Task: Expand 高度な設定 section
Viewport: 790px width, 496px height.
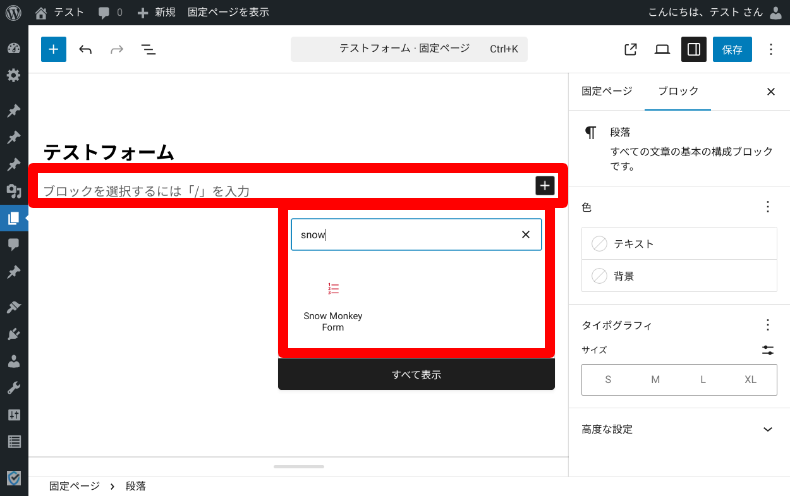Action: coord(679,429)
